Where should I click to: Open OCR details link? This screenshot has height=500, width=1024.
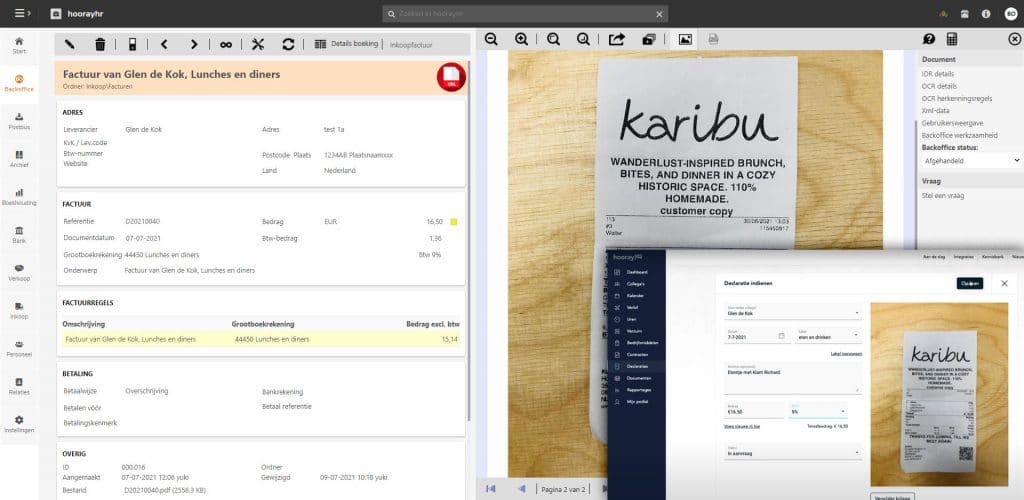click(x=939, y=86)
